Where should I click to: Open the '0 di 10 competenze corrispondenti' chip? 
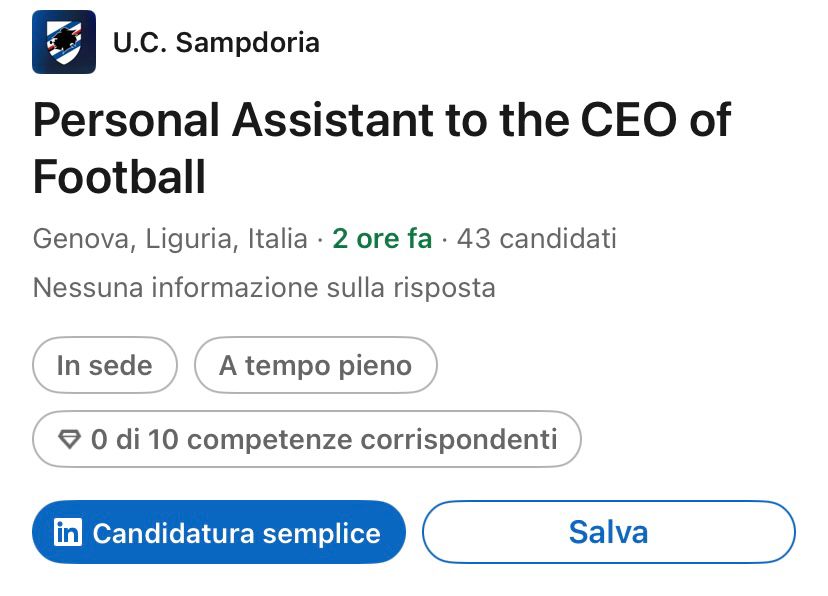(307, 439)
